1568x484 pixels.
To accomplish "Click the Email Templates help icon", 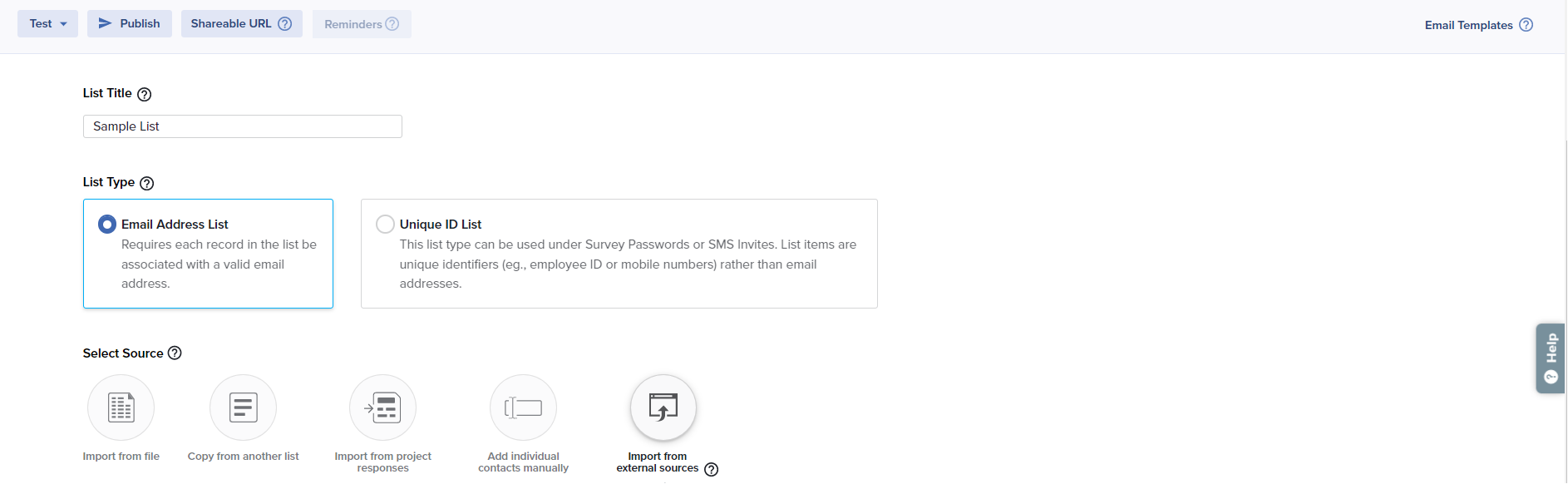I will click(1526, 25).
